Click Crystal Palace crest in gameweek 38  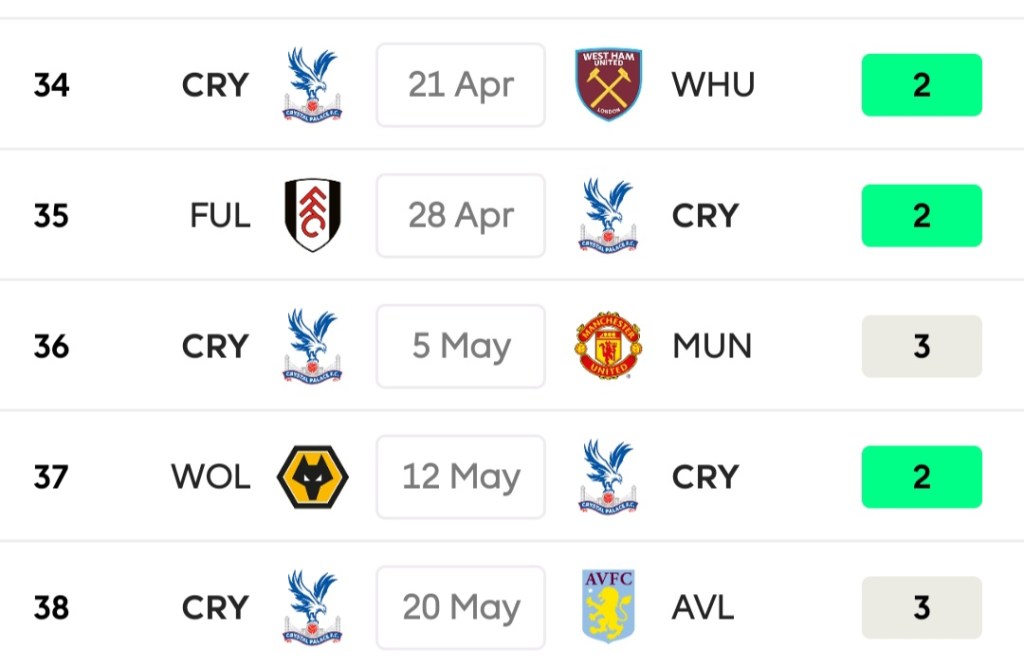point(312,607)
